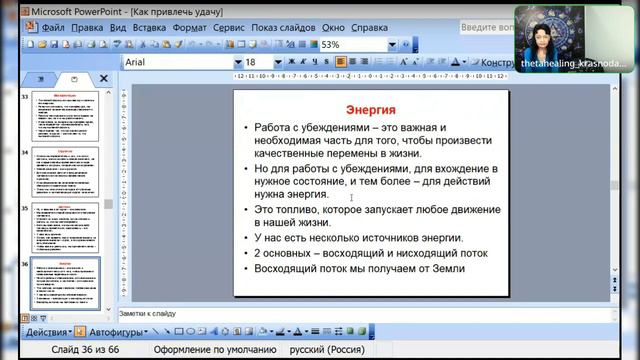The width and height of the screenshot is (640, 360).
Task: Click the New presentation icon
Action: coord(31,44)
